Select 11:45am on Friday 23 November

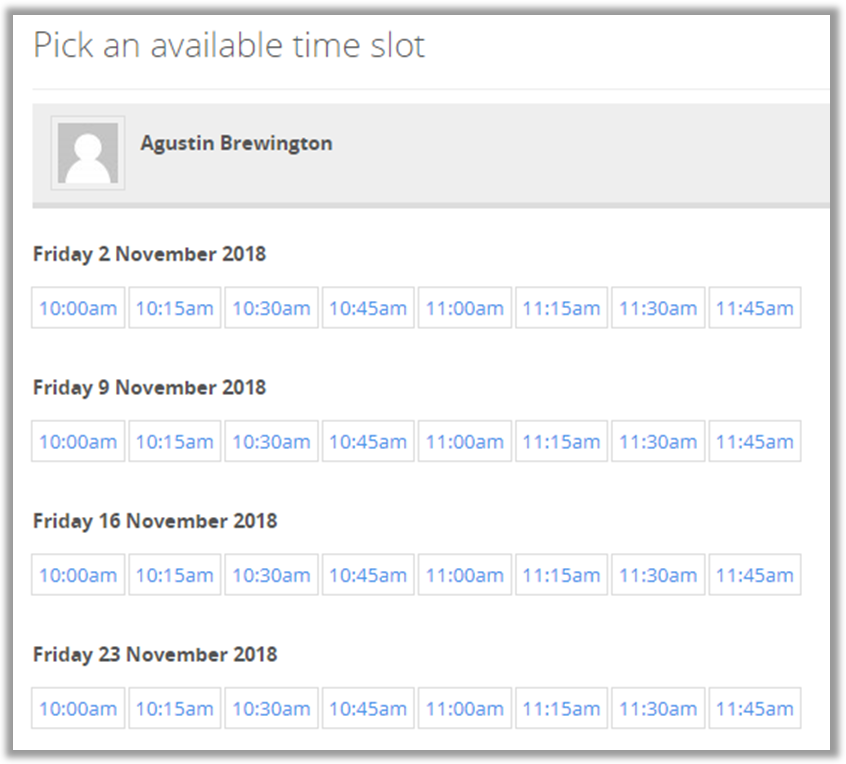click(x=754, y=709)
